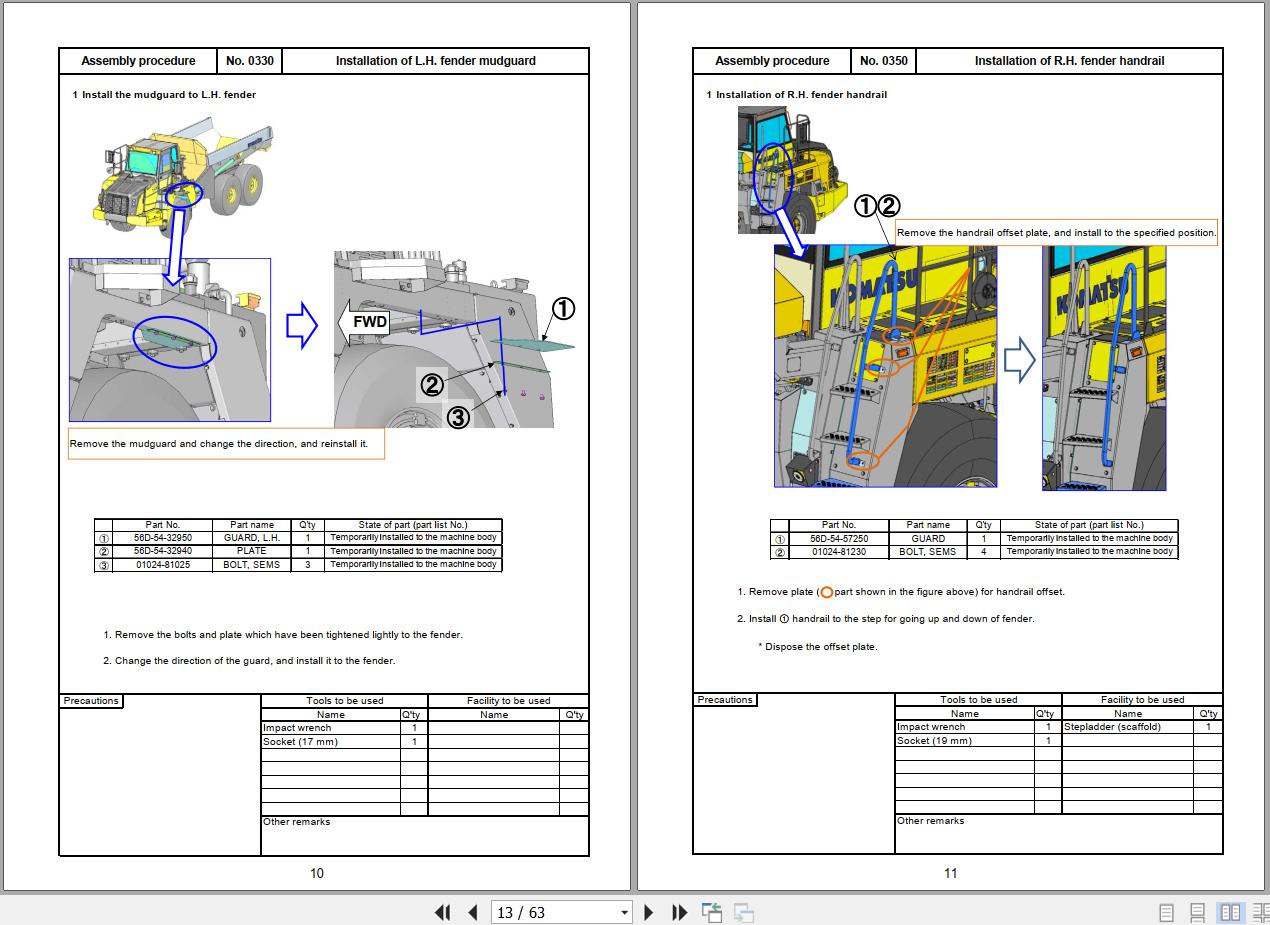Click Other remarks label on page 11

click(930, 821)
